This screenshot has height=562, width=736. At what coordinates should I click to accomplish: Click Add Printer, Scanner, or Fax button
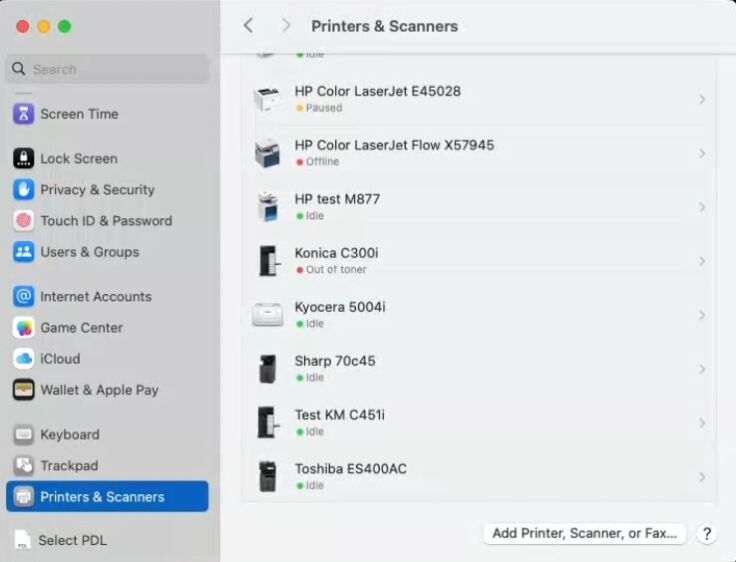pyautogui.click(x=585, y=533)
